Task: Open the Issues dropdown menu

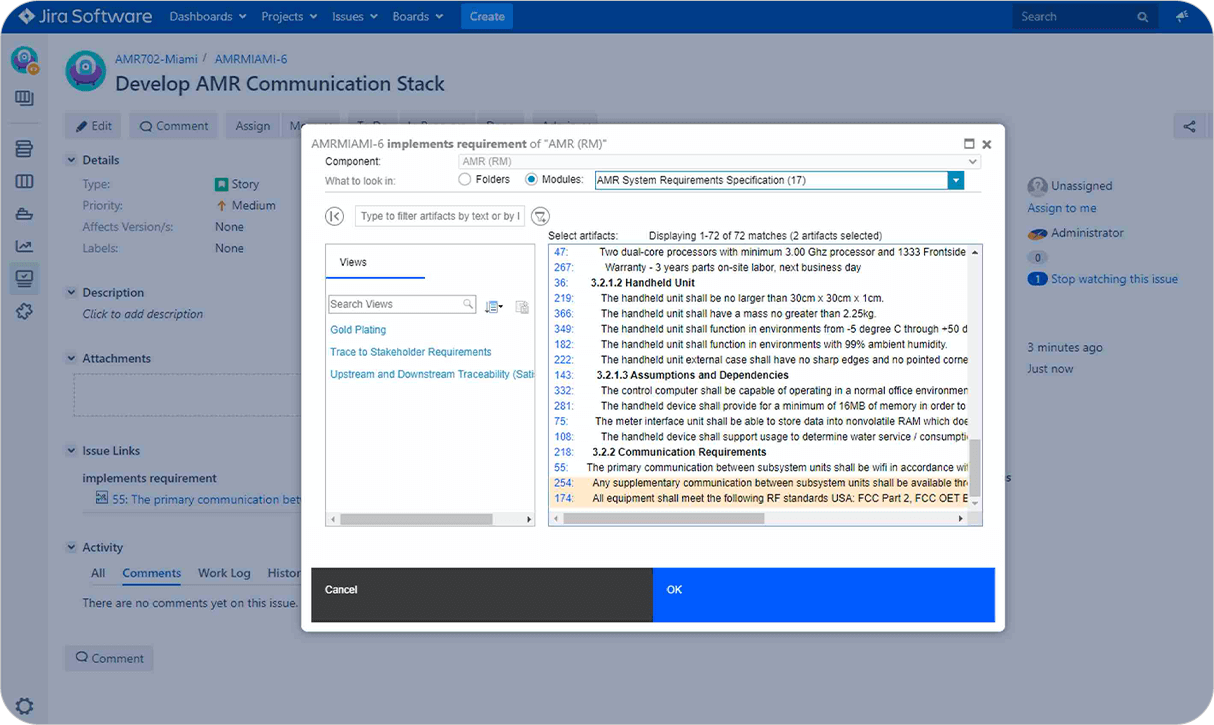Action: click(355, 16)
